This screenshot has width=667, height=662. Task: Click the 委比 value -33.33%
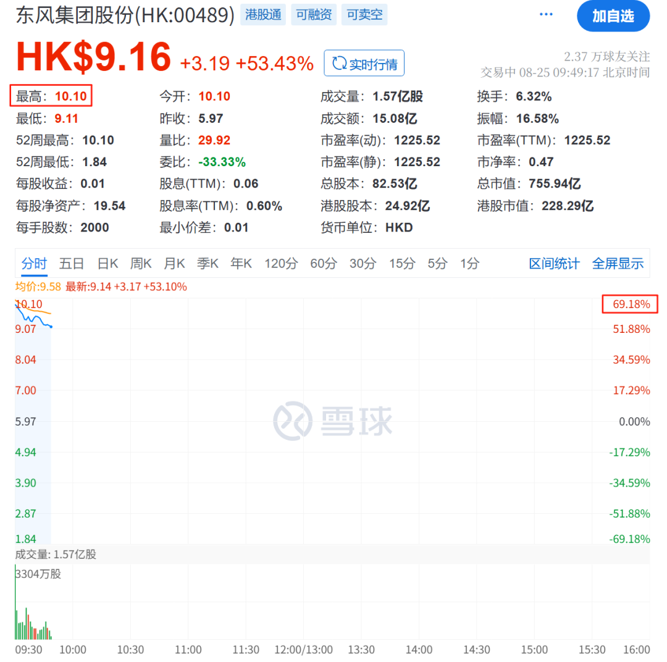(x=222, y=162)
